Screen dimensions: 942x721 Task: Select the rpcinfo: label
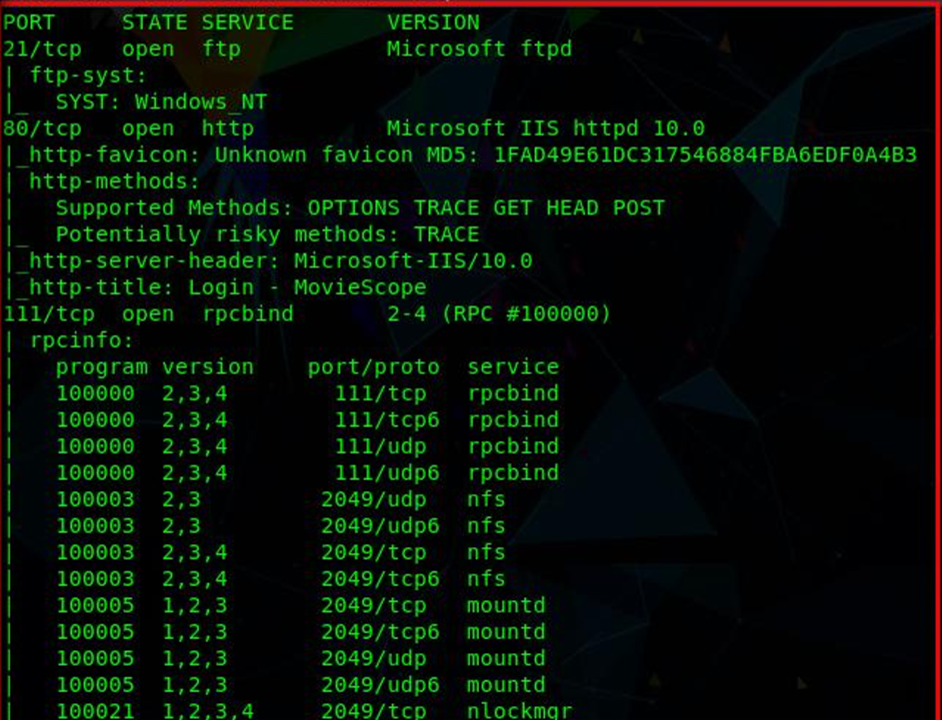point(82,341)
